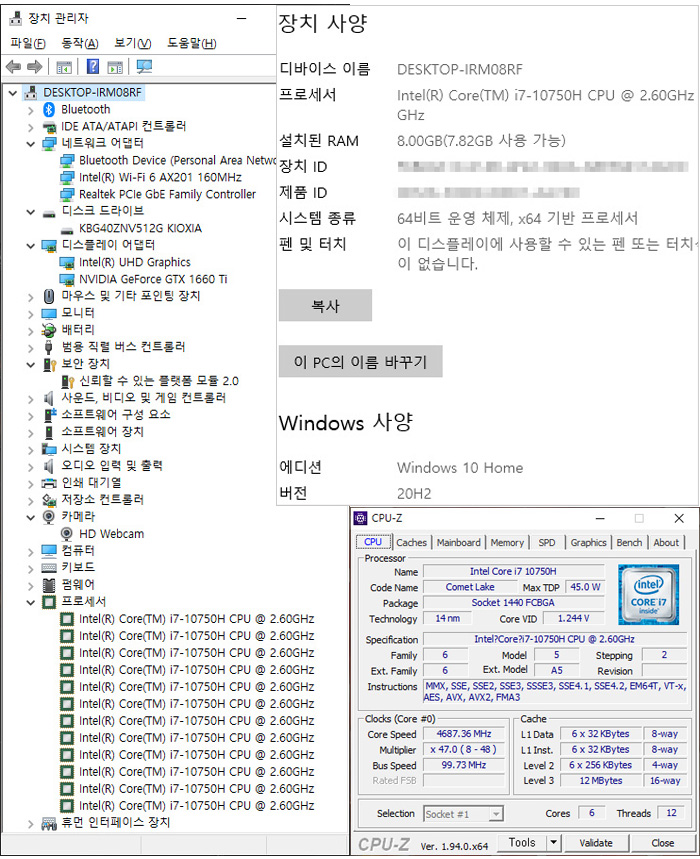Click the 배터리 category icon
Screen dimensions: 700x859
[x=49, y=330]
